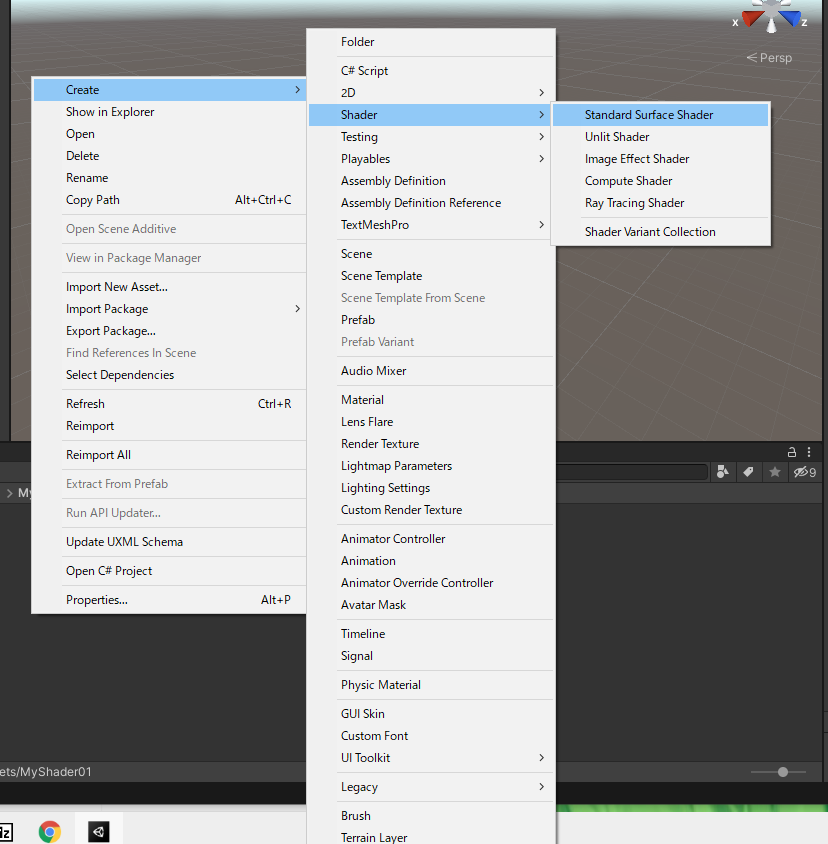Image resolution: width=828 pixels, height=844 pixels.
Task: Expand the 2D submenu
Action: (430, 92)
